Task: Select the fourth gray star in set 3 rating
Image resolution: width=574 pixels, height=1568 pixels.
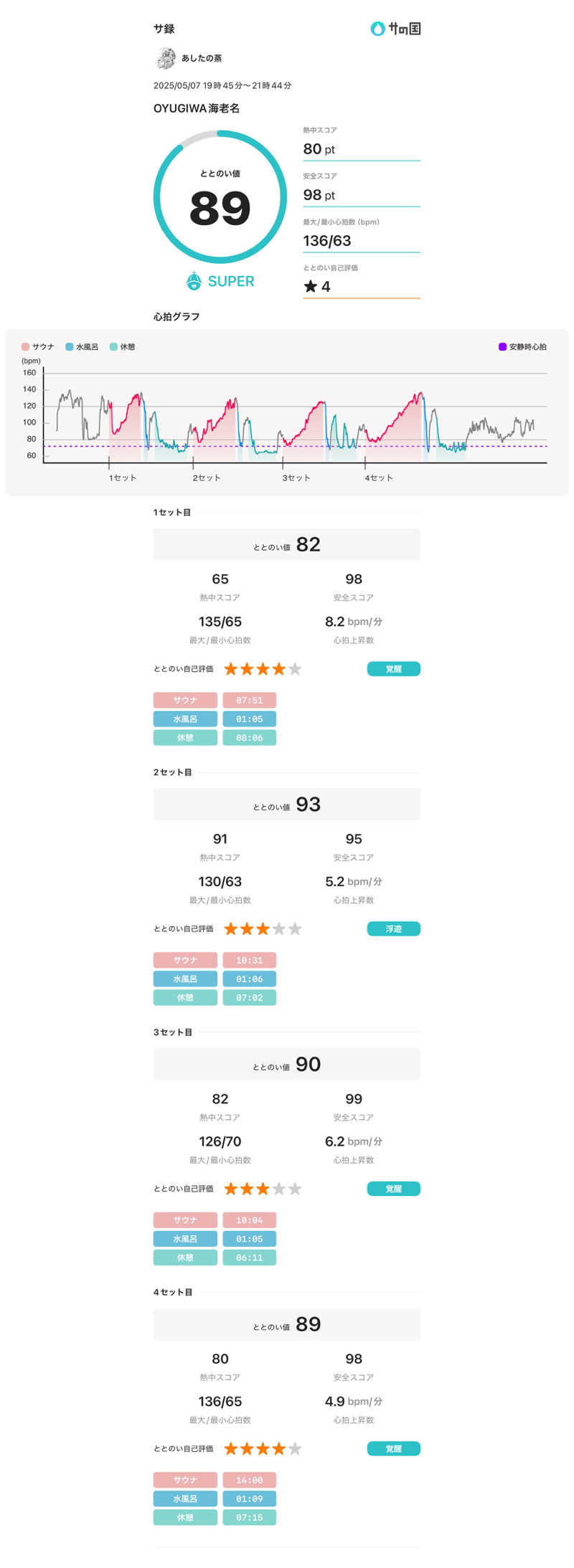Action: pos(278,1189)
